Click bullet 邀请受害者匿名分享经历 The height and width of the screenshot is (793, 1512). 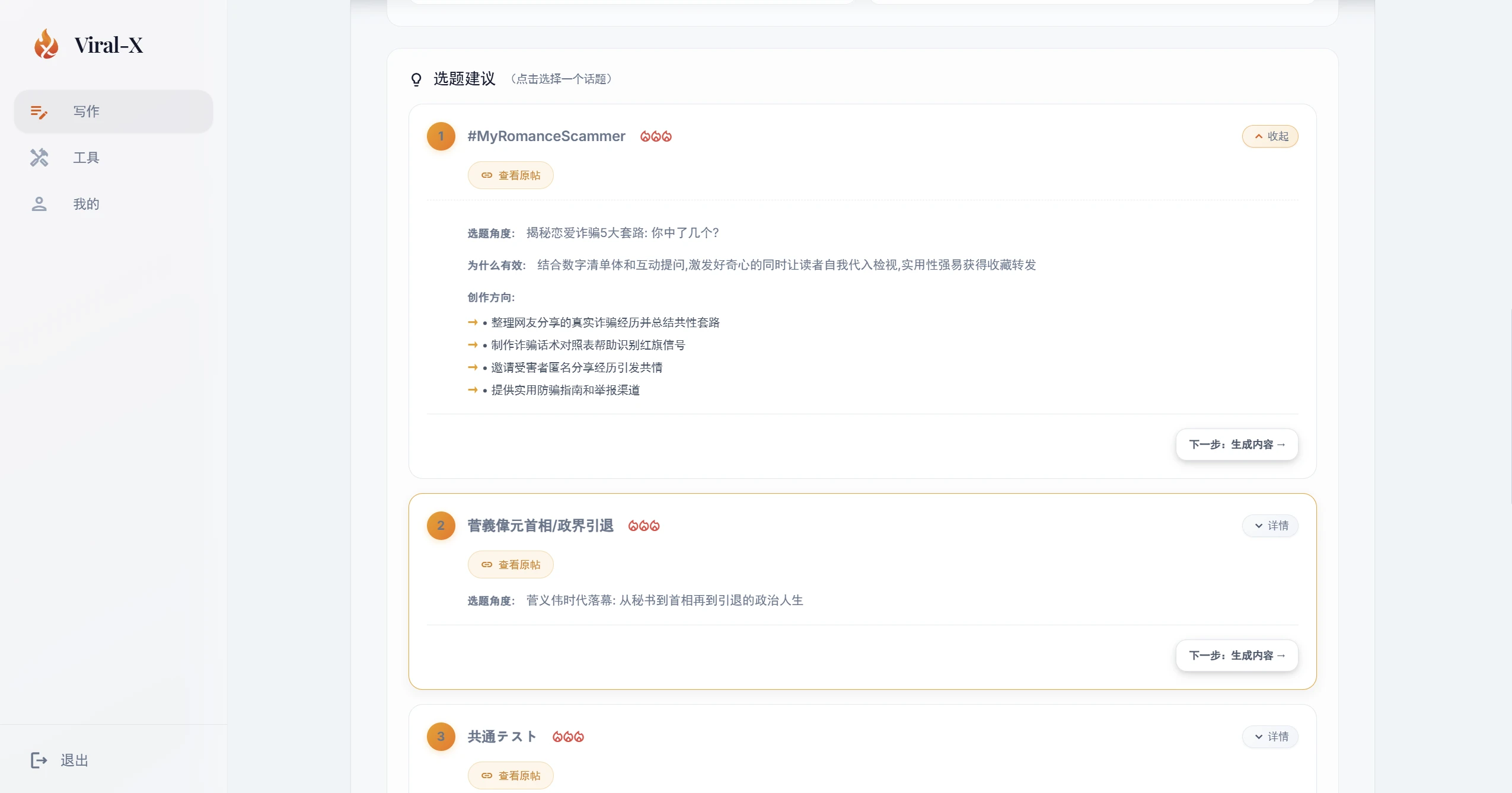pos(577,367)
